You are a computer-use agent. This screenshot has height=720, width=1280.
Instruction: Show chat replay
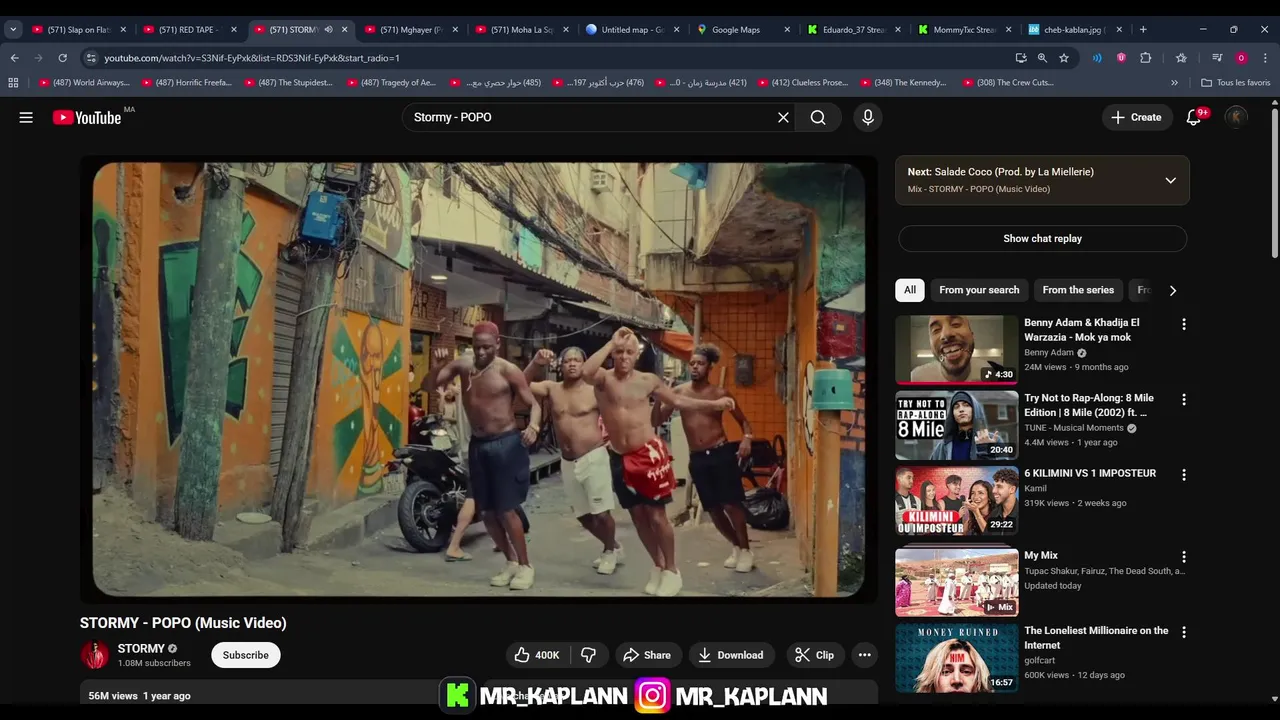tap(1042, 238)
